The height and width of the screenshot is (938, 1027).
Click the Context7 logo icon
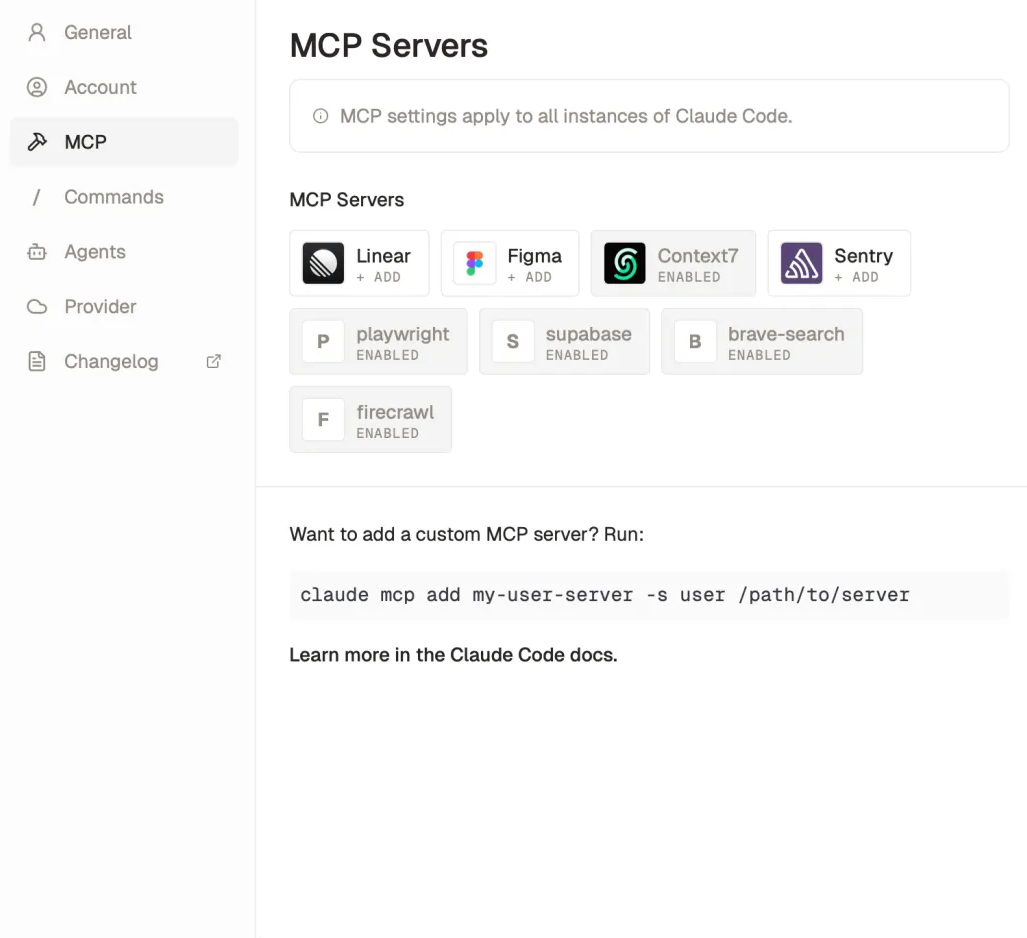(625, 263)
